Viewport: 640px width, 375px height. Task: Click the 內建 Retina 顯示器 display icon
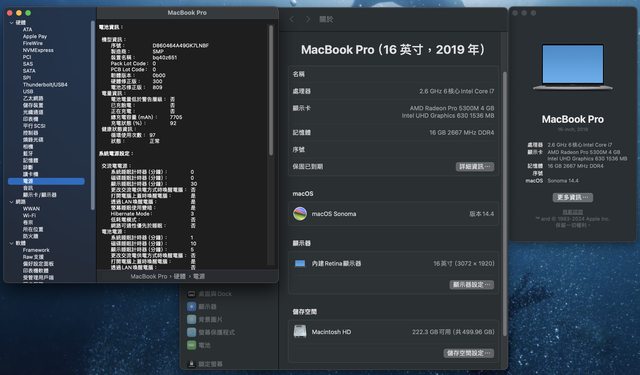300,264
